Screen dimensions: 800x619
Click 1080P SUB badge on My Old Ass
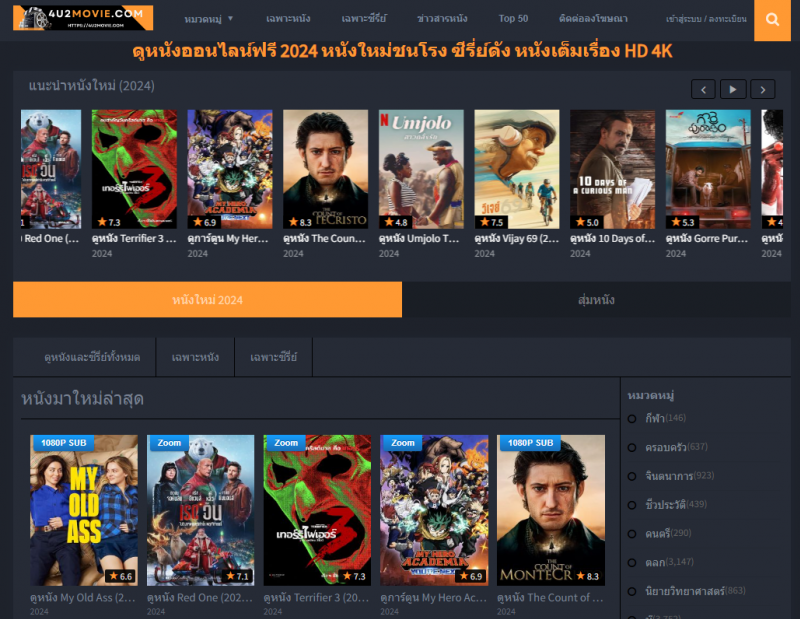(63, 442)
